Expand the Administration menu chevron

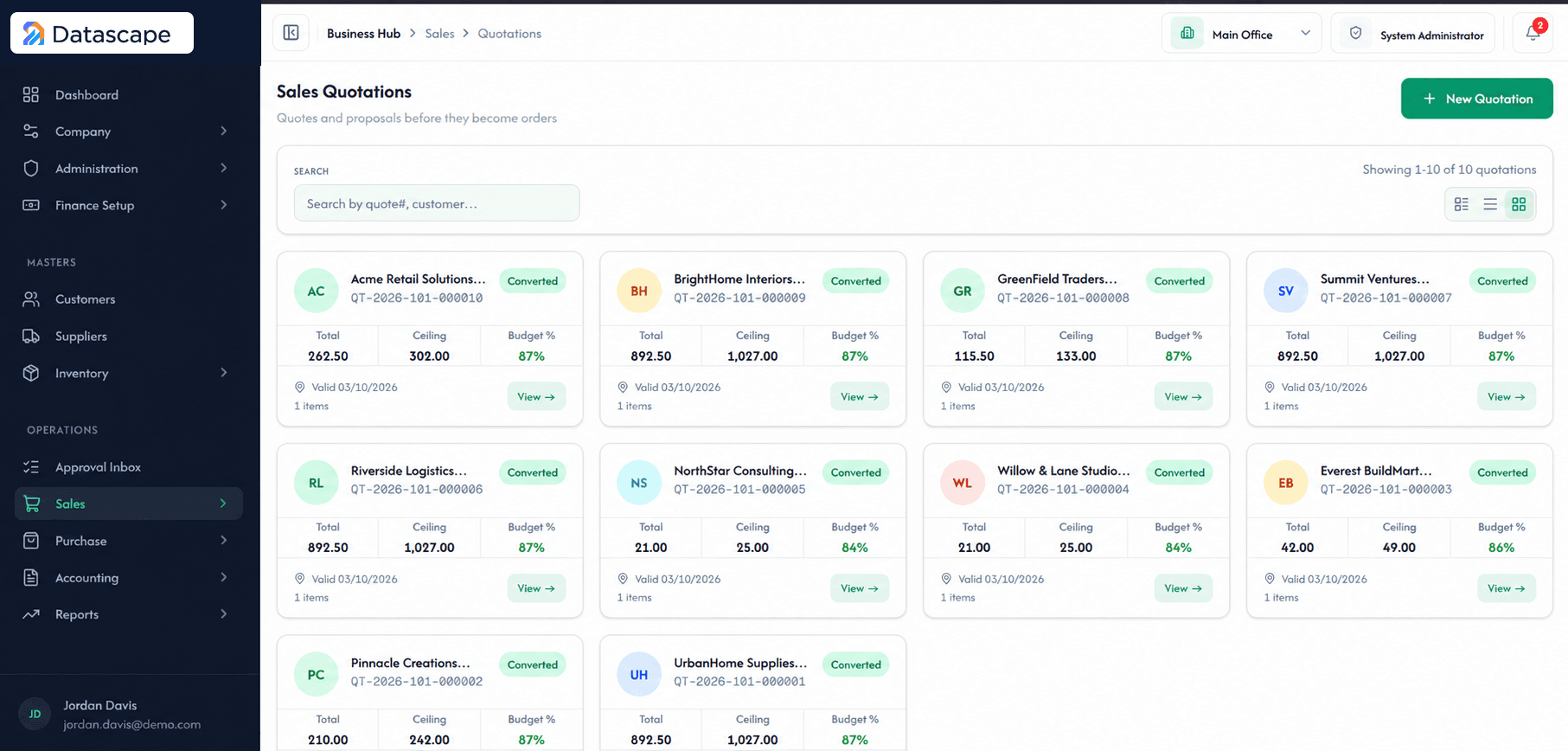pyautogui.click(x=224, y=168)
